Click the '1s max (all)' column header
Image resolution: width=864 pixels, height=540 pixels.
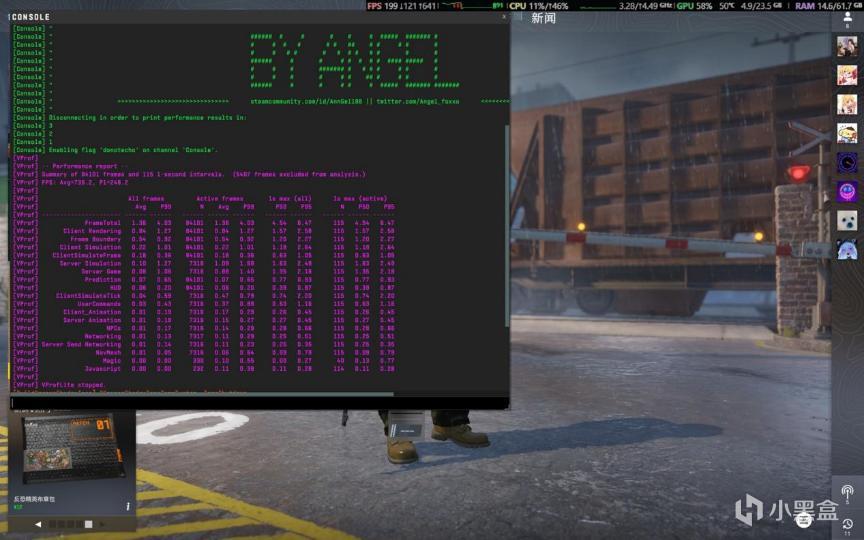click(290, 198)
